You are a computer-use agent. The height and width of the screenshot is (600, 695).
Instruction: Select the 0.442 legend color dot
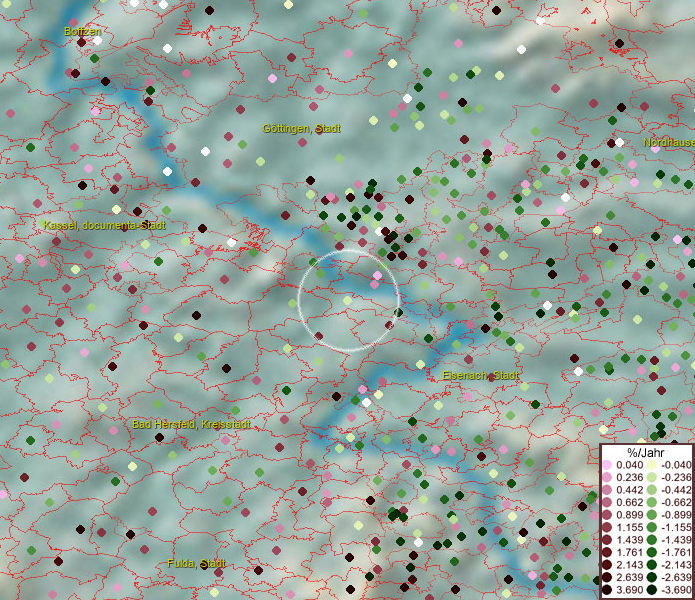click(x=607, y=490)
